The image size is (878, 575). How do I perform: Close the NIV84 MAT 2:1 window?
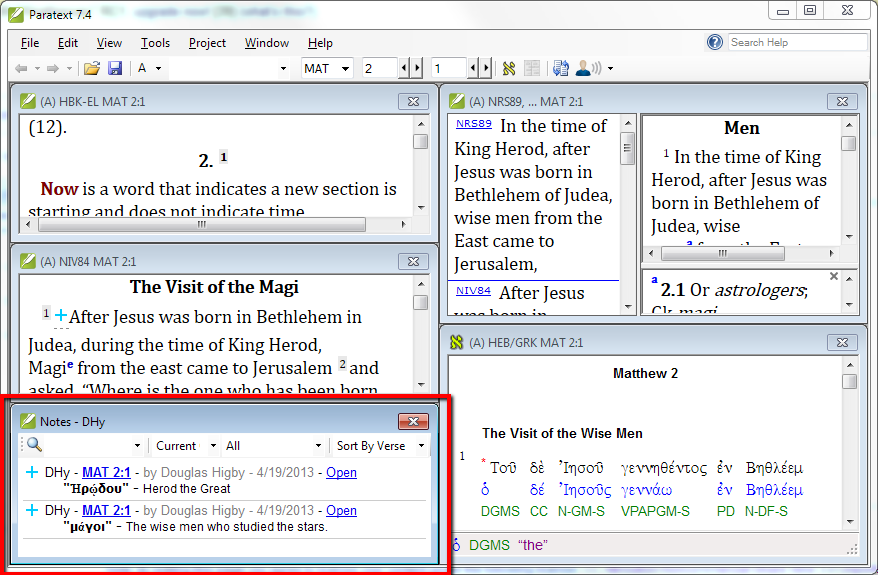[414, 261]
